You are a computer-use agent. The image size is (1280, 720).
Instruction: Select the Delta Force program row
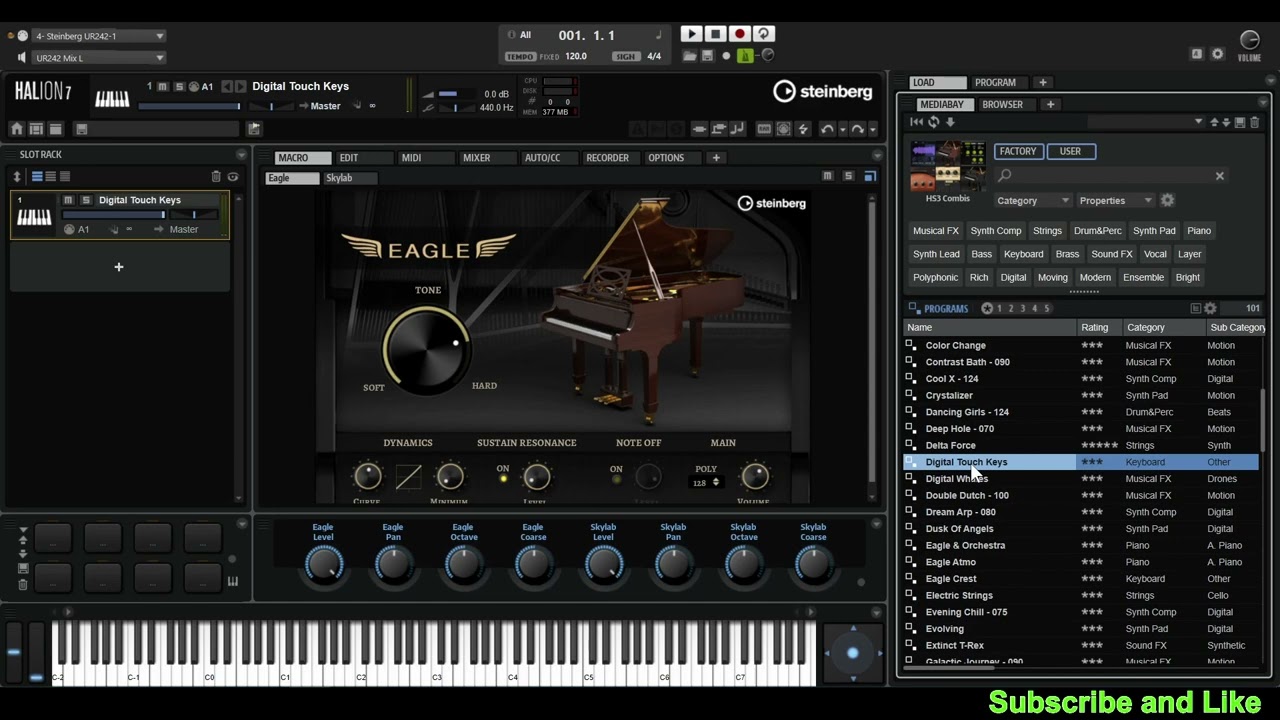tap(1081, 445)
